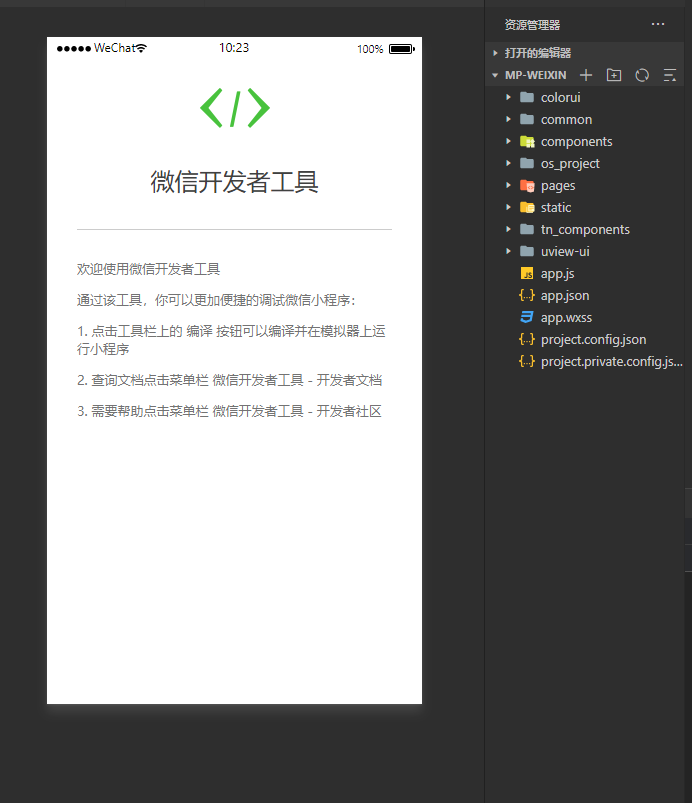Click the common folder icon
This screenshot has height=803, width=692.
[x=527, y=119]
